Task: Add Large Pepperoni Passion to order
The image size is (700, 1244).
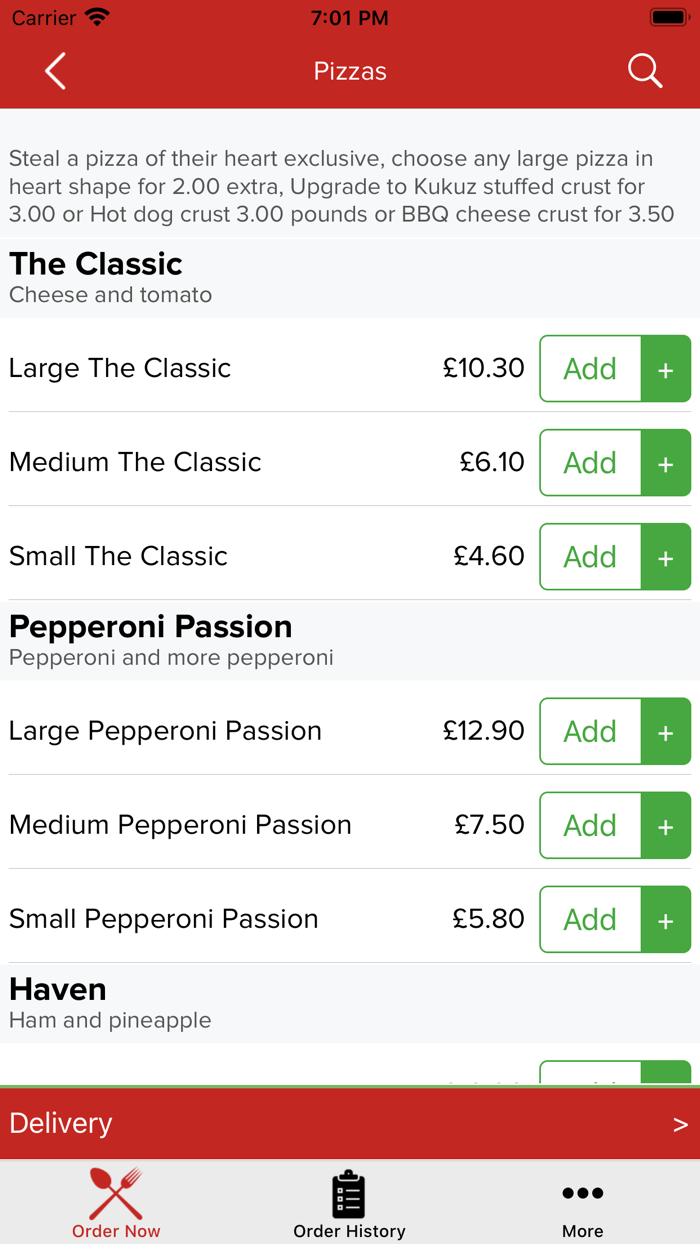Action: (x=590, y=732)
